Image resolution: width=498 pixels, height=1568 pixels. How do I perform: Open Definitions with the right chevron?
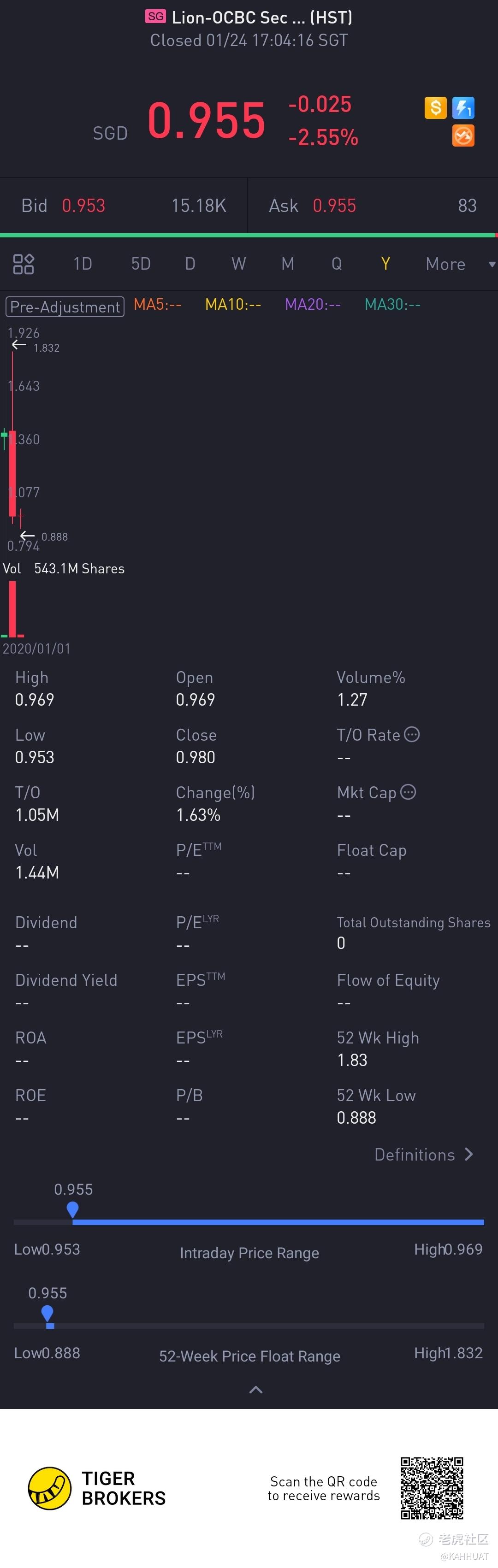coord(469,1154)
